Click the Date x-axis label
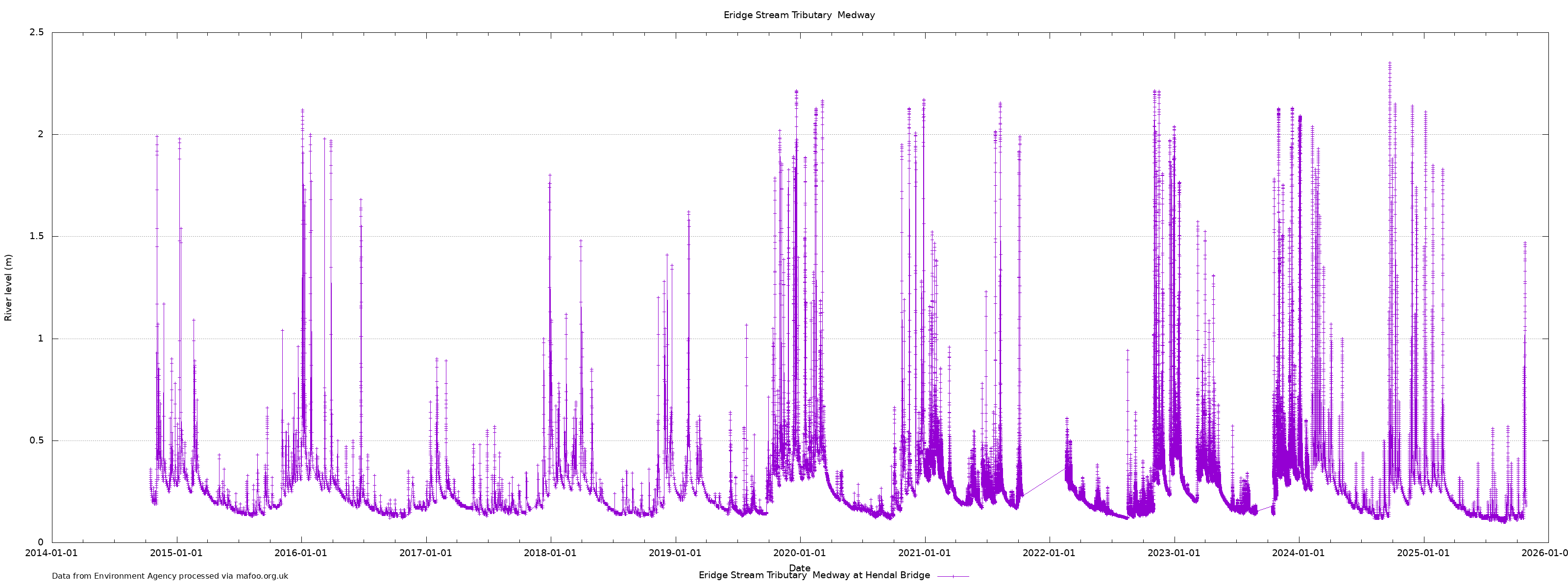 799,568
